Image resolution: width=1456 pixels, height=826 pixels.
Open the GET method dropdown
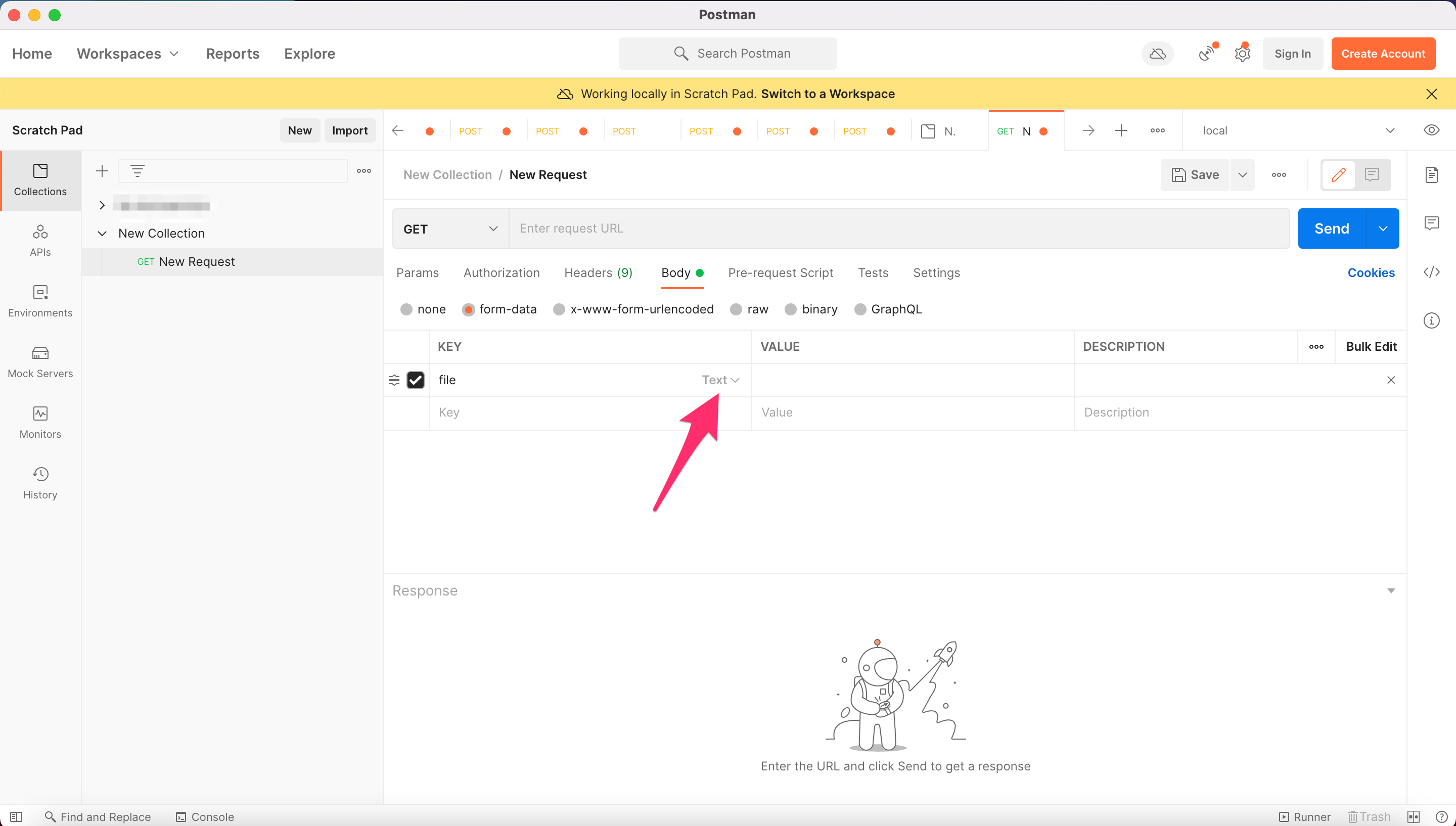448,228
